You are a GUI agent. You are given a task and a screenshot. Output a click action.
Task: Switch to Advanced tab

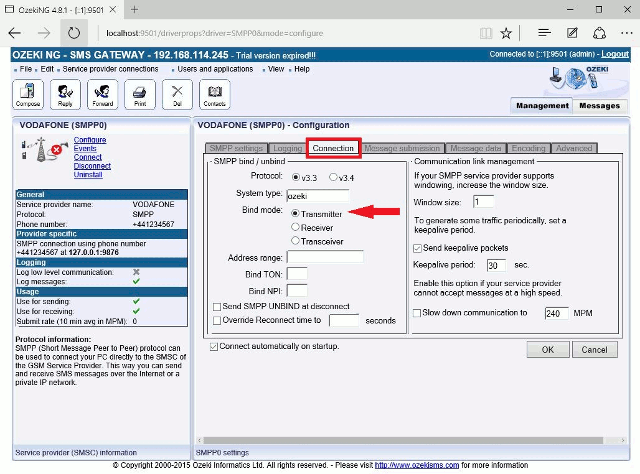tap(574, 148)
